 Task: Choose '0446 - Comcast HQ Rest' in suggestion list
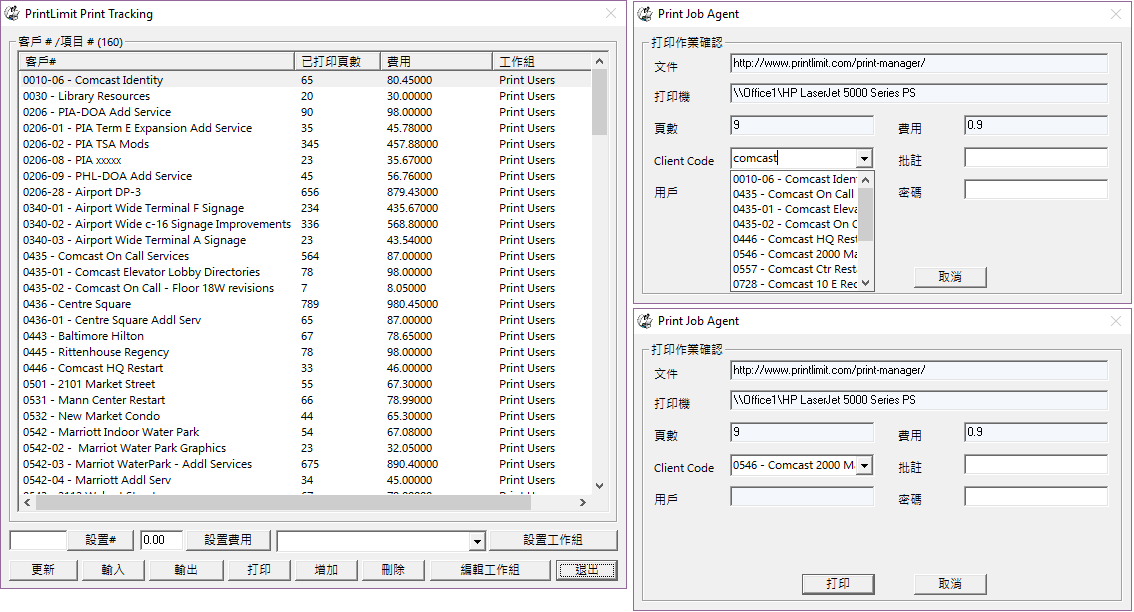795,239
